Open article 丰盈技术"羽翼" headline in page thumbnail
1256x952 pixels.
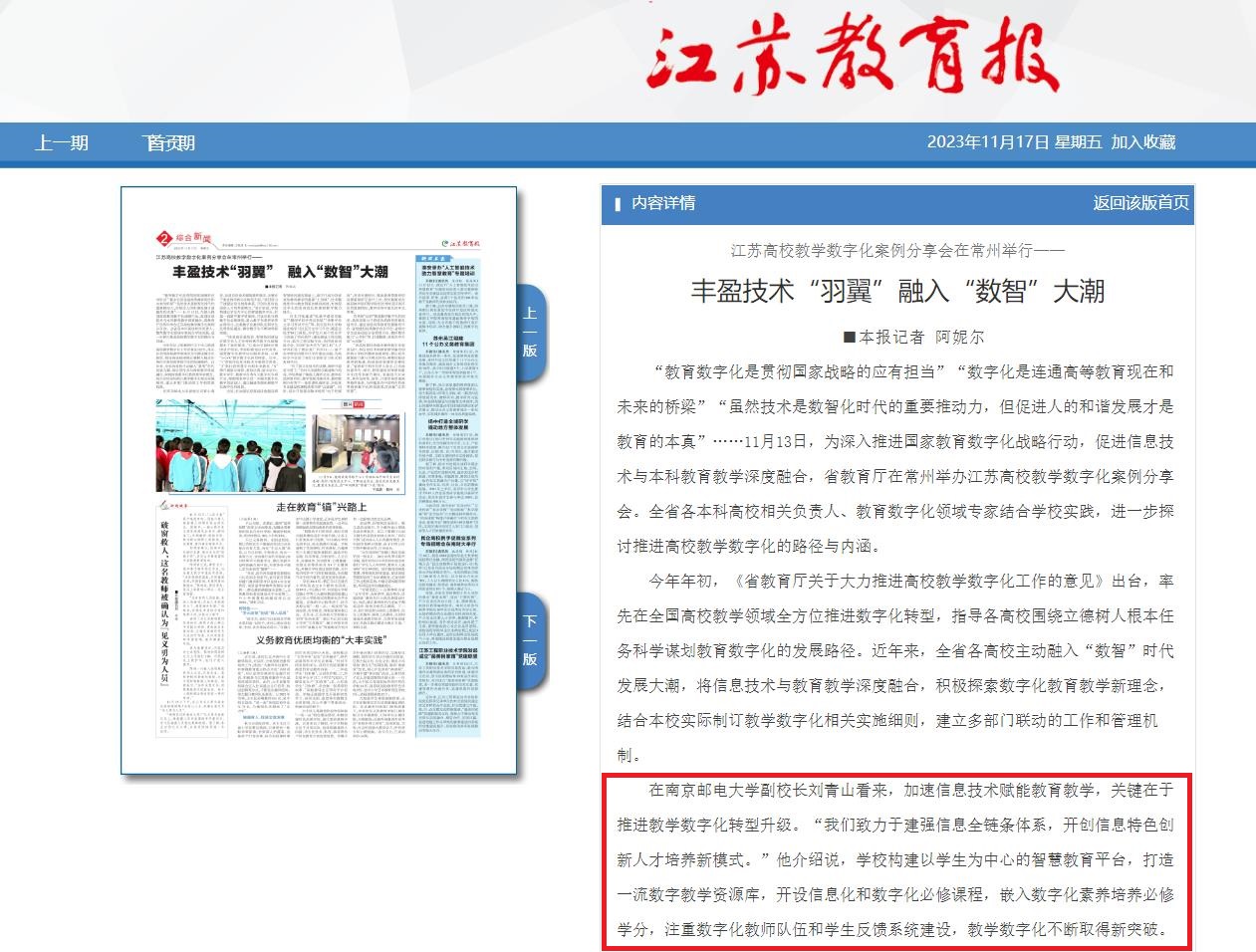280,272
